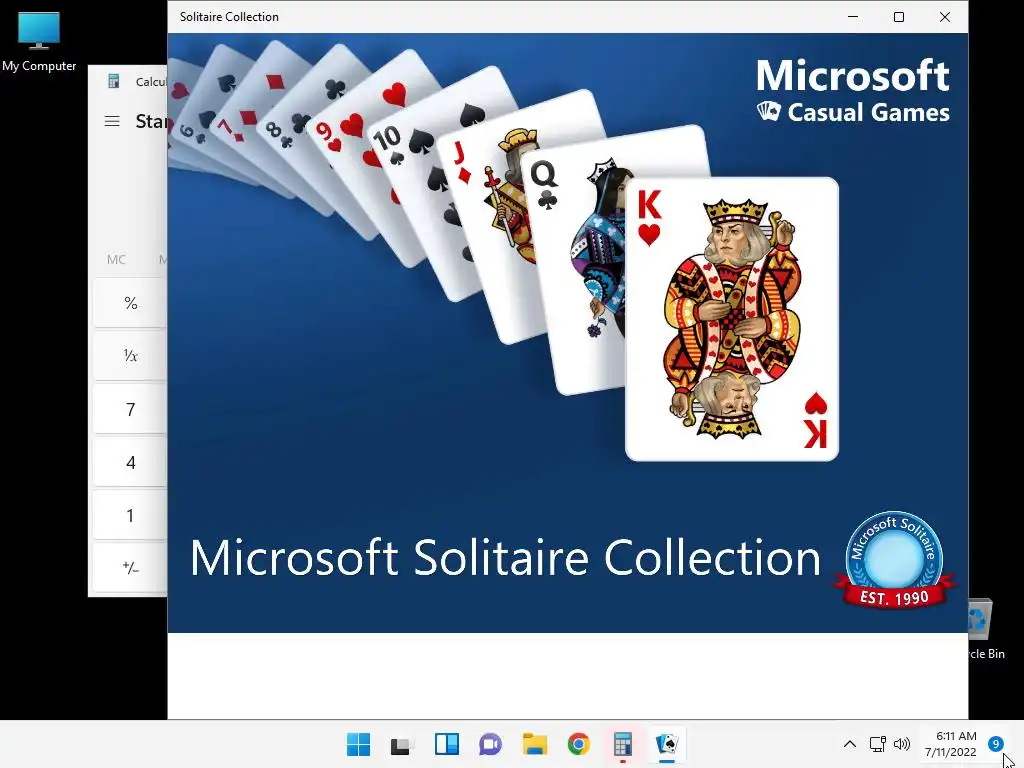
Task: Open Calculator's hamburger navigation menu
Action: [x=112, y=121]
